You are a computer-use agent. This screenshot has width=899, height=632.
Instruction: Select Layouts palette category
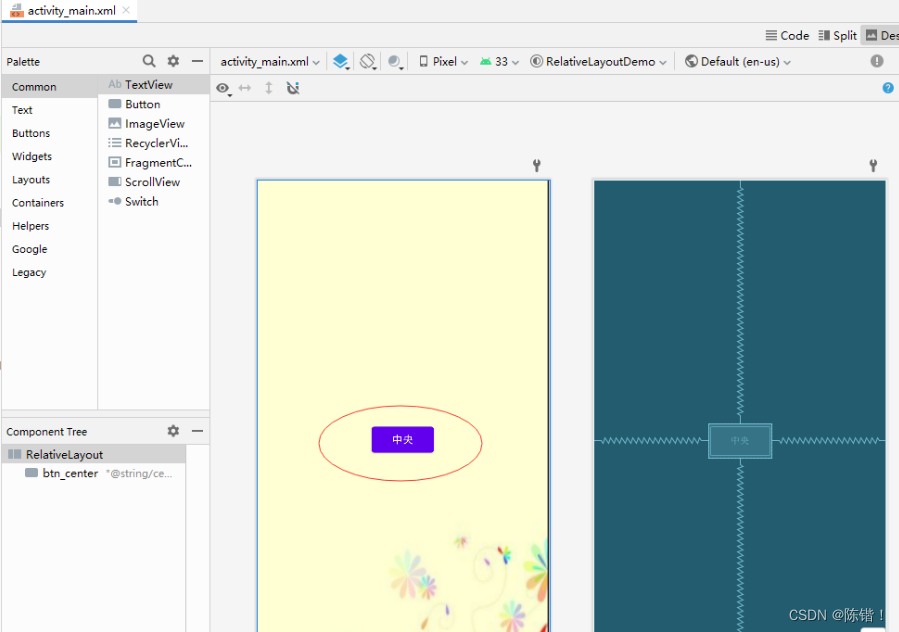click(49, 180)
